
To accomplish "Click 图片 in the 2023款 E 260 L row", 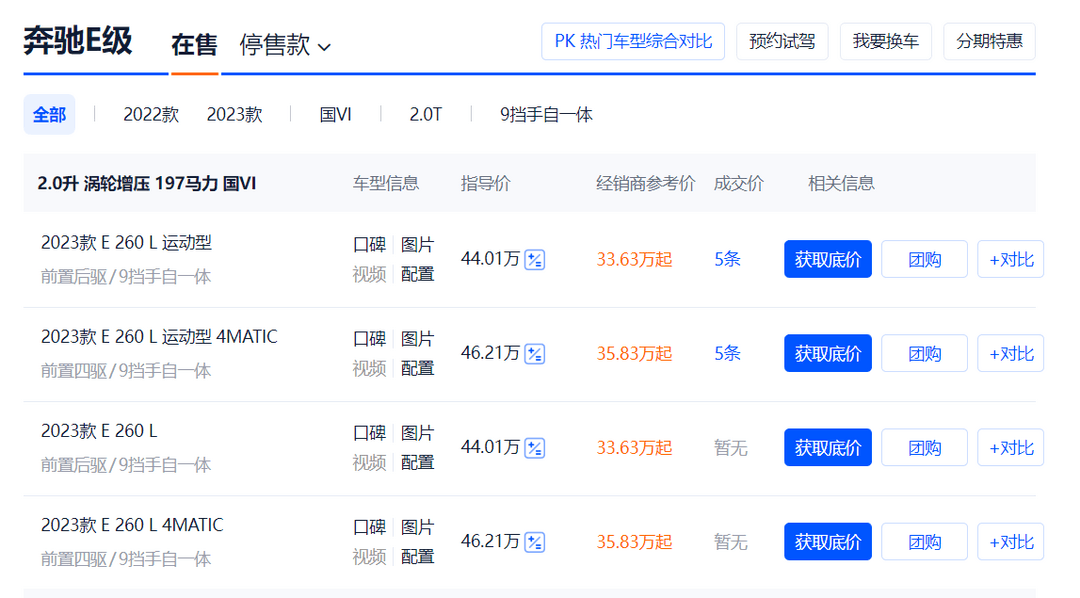I will point(417,433).
